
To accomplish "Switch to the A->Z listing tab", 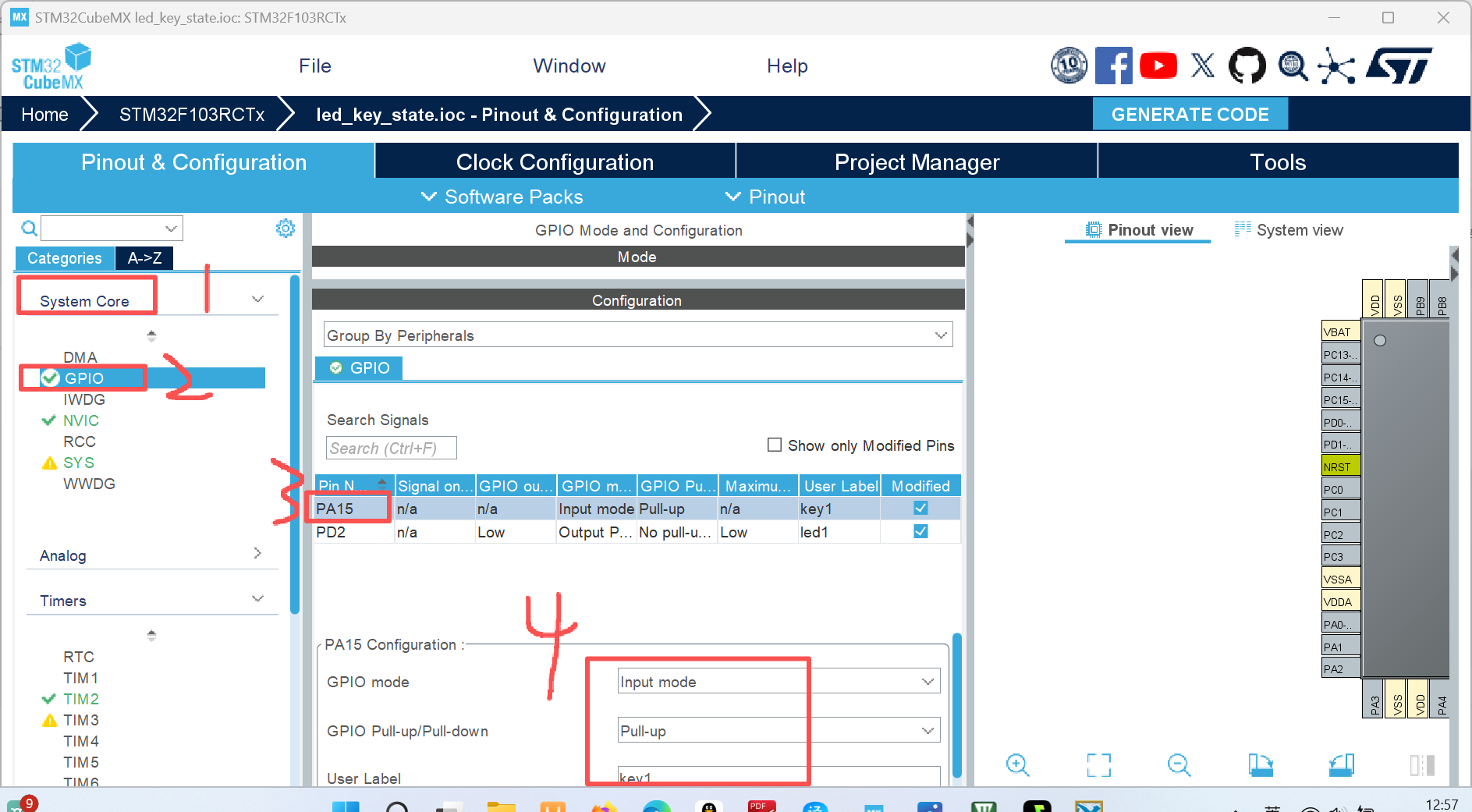I will [144, 258].
